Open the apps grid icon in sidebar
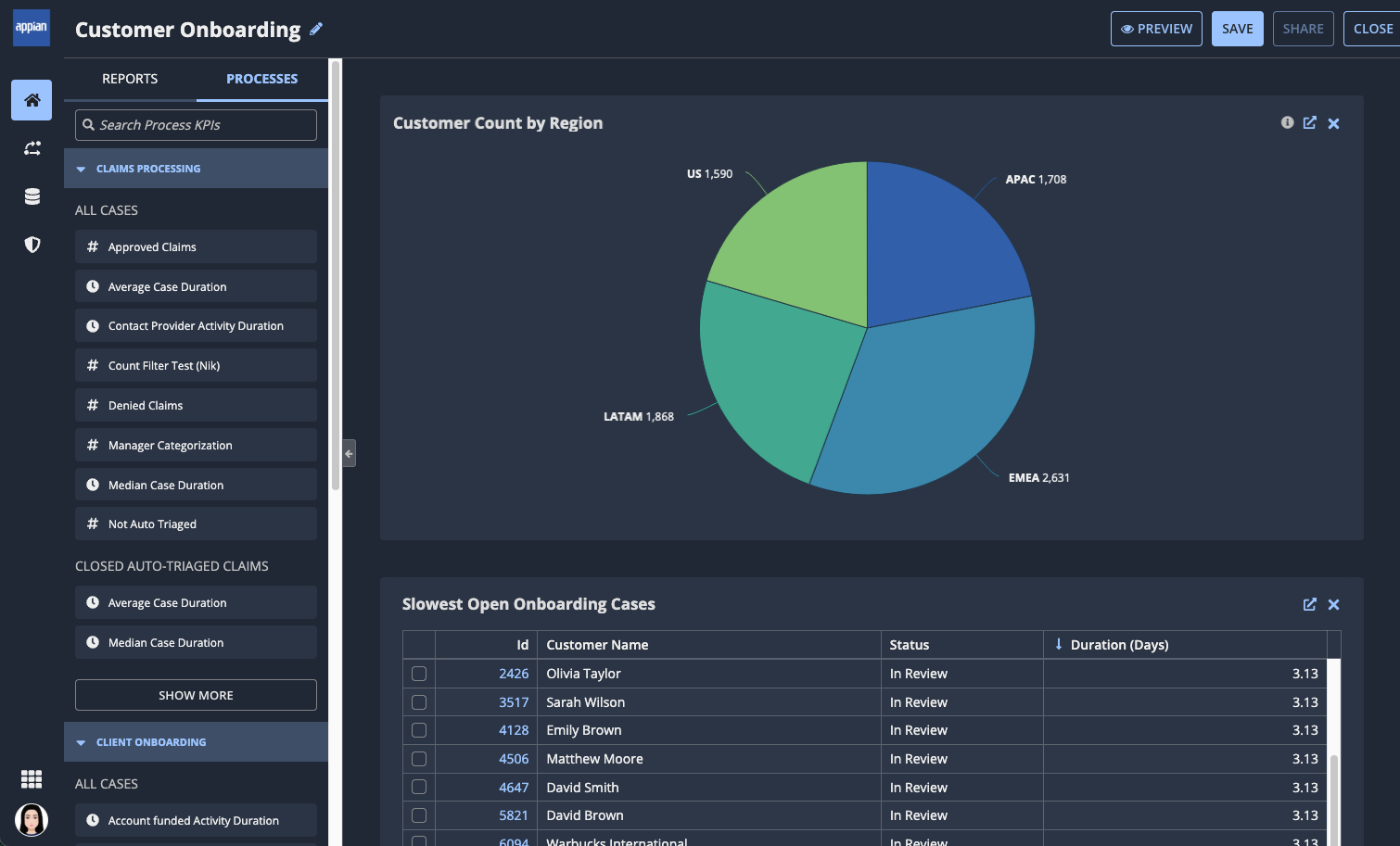Screen dimensions: 1400x846 32,778
